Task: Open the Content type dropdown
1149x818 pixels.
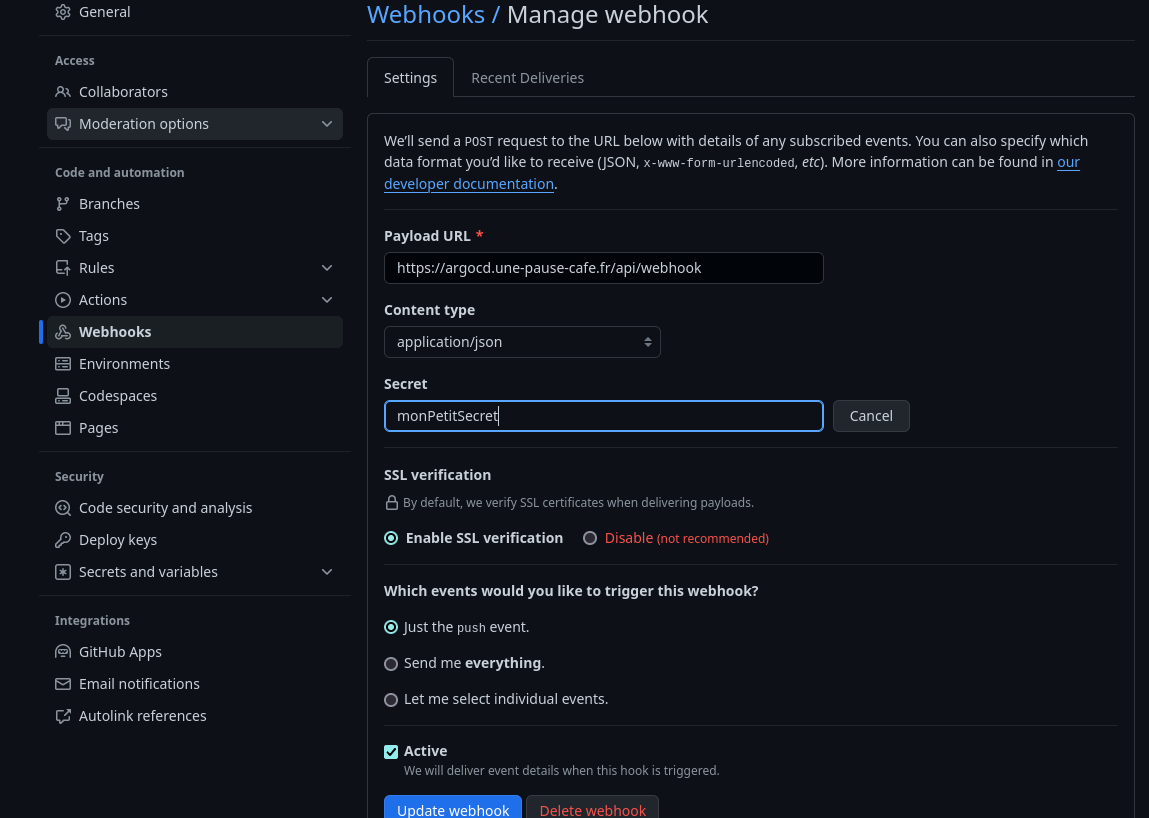Action: click(x=522, y=341)
